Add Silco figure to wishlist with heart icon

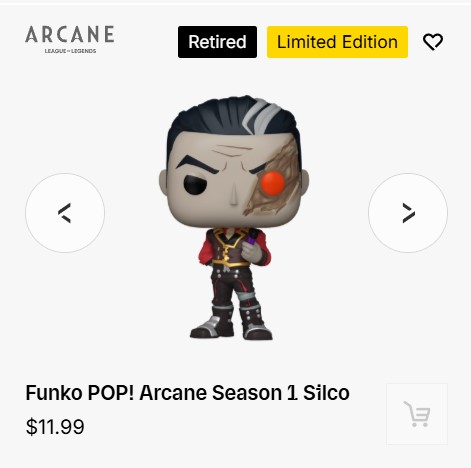click(433, 42)
